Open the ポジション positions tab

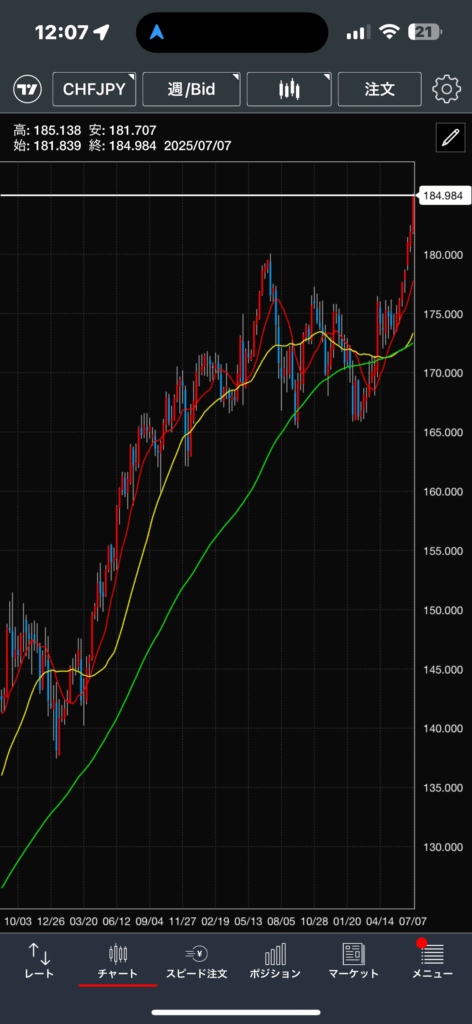[275, 961]
